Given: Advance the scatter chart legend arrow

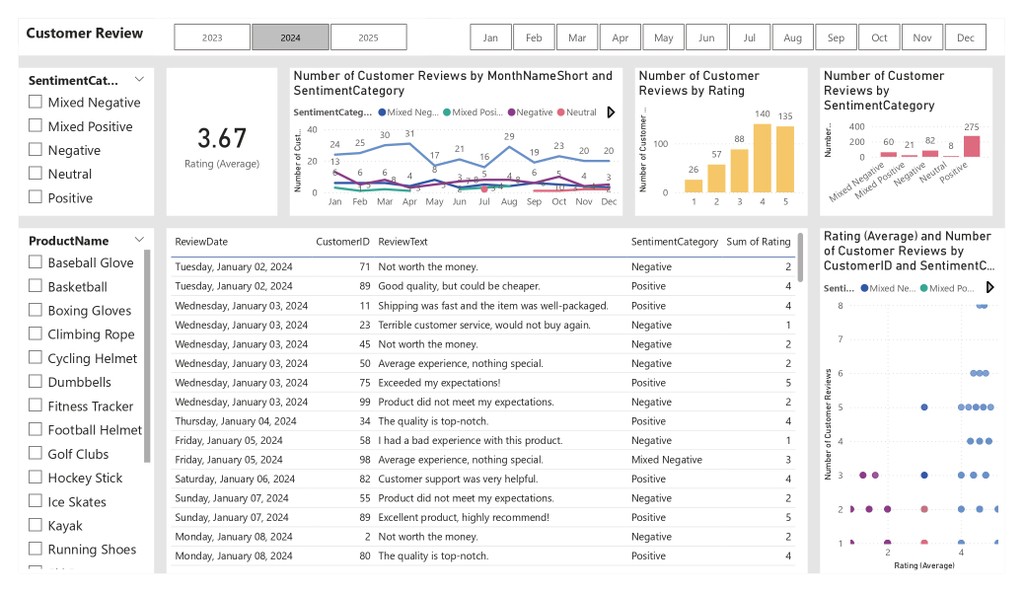Looking at the screenshot, I should (990, 288).
